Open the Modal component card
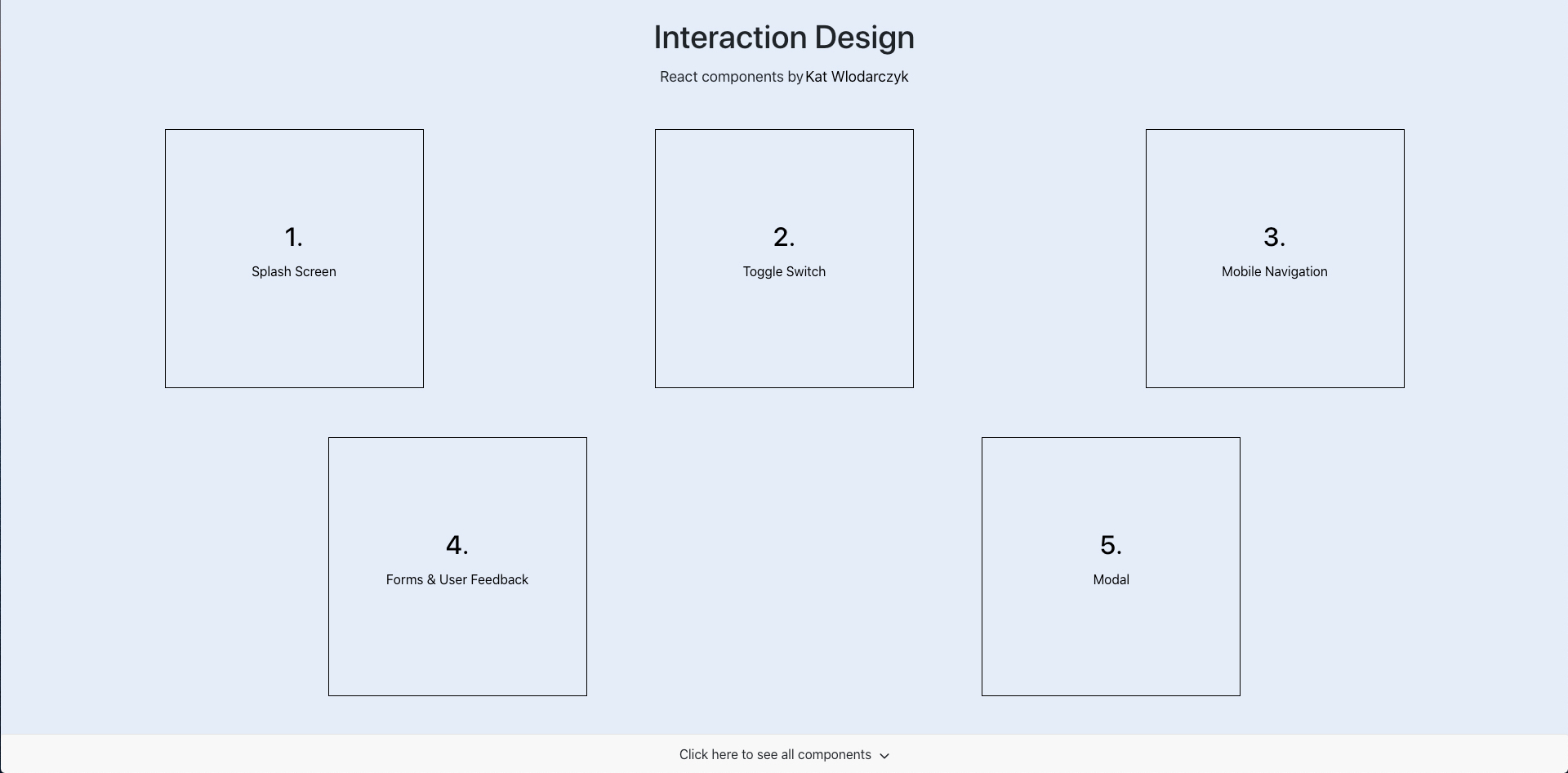Viewport: 1568px width, 773px height. tap(1111, 565)
